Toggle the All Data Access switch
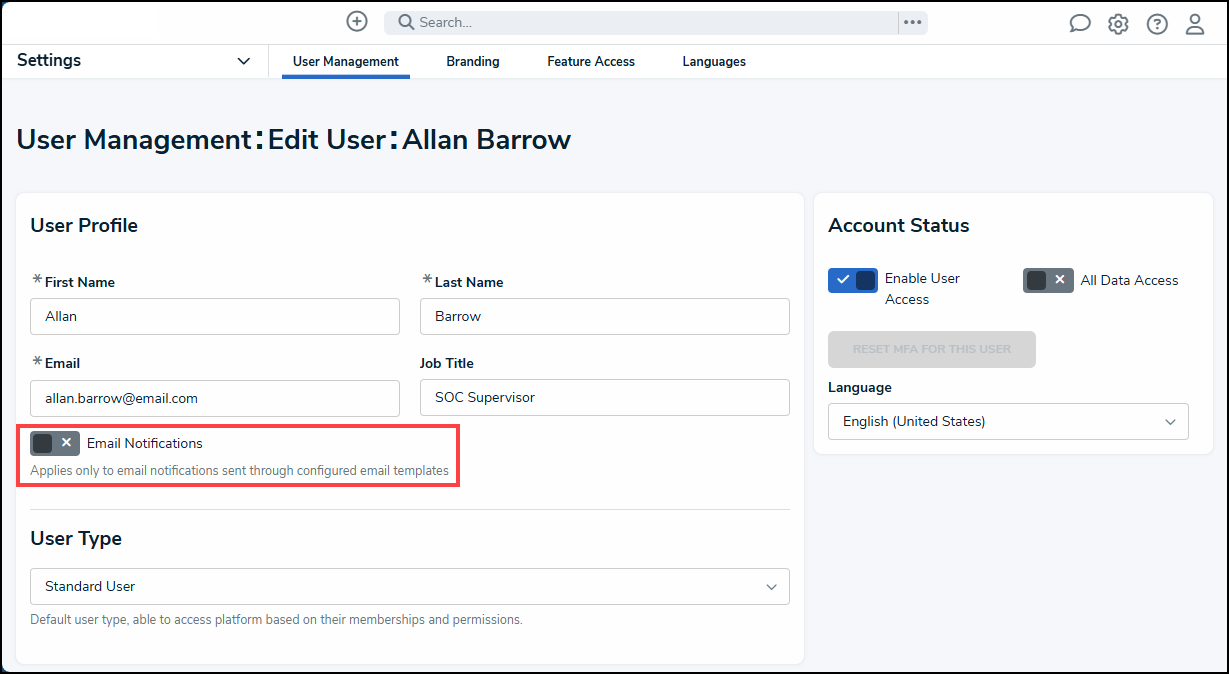The image size is (1229, 674). (x=1048, y=280)
